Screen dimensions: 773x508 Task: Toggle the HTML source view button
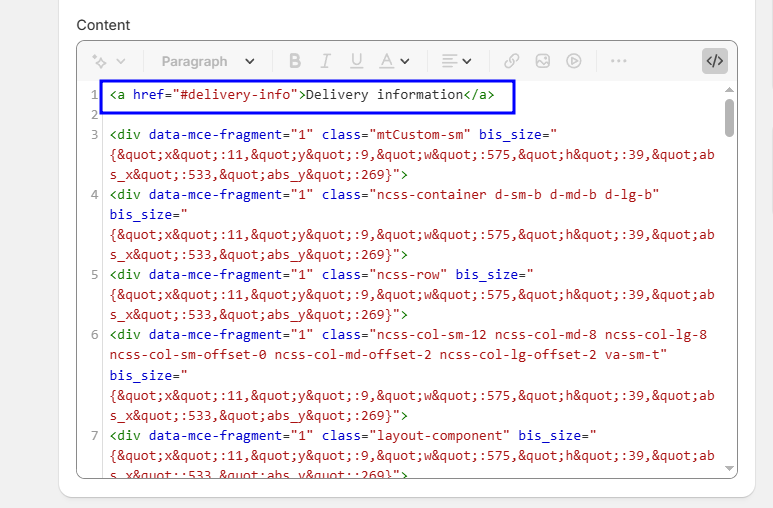click(x=715, y=61)
